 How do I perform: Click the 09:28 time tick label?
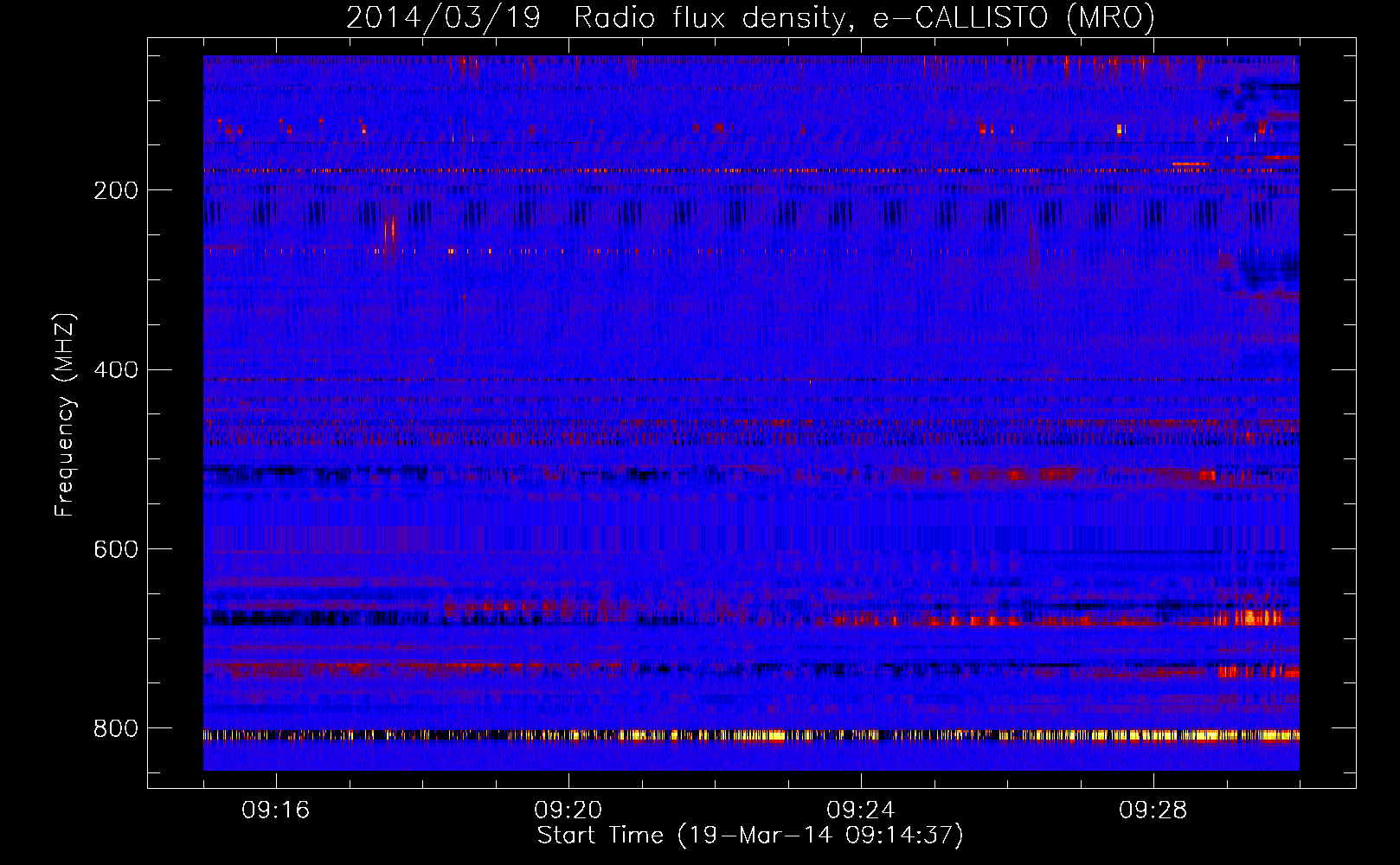tap(1153, 811)
